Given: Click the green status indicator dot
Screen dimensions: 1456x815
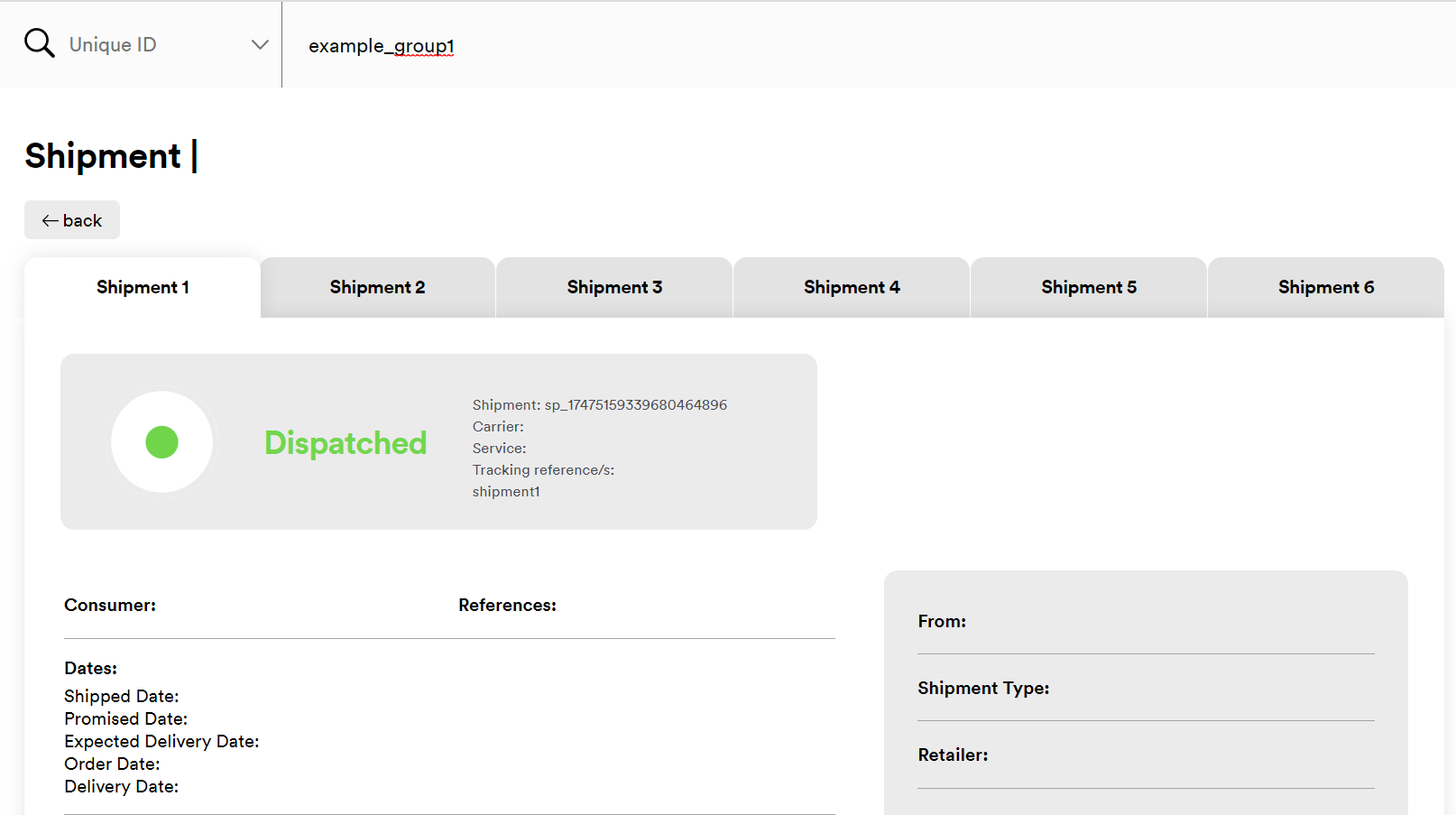Looking at the screenshot, I should coord(162,442).
